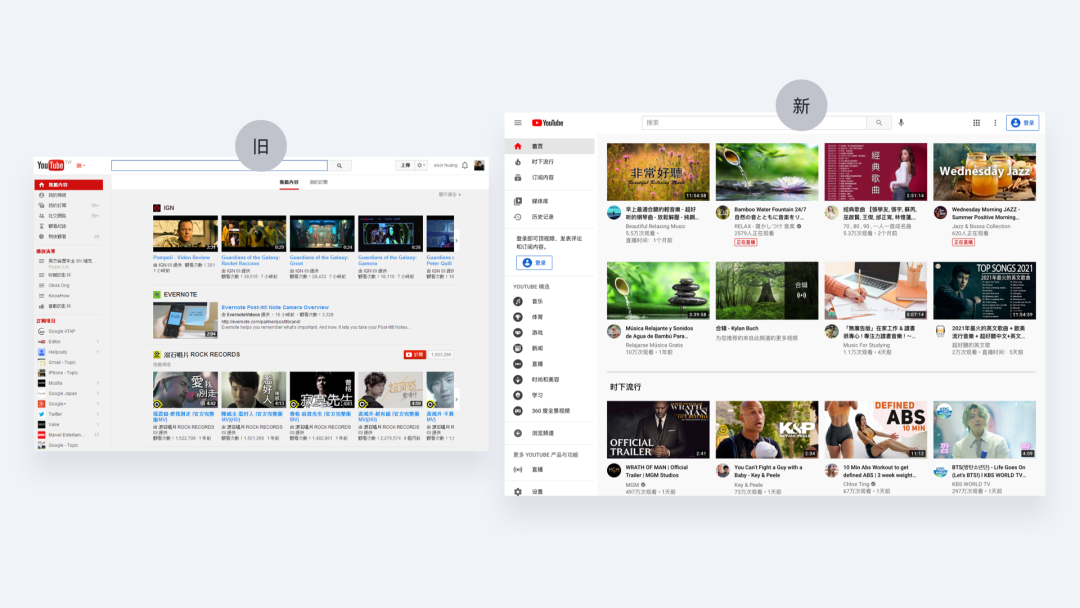Switch to the second tab in old YouTube
1080x608 pixels.
[x=318, y=182]
